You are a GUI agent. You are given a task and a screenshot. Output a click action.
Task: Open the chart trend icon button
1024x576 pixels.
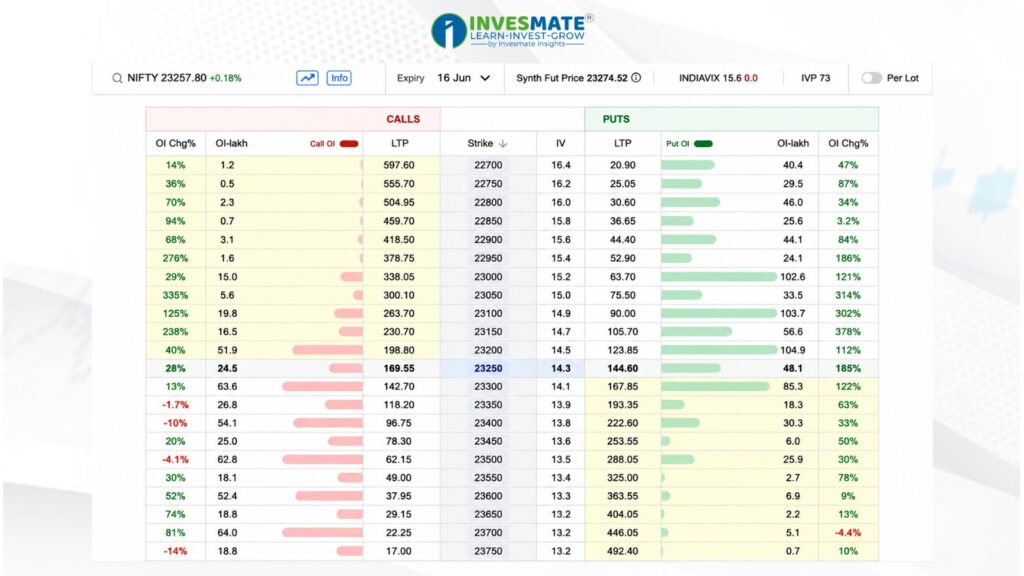pyautogui.click(x=307, y=78)
